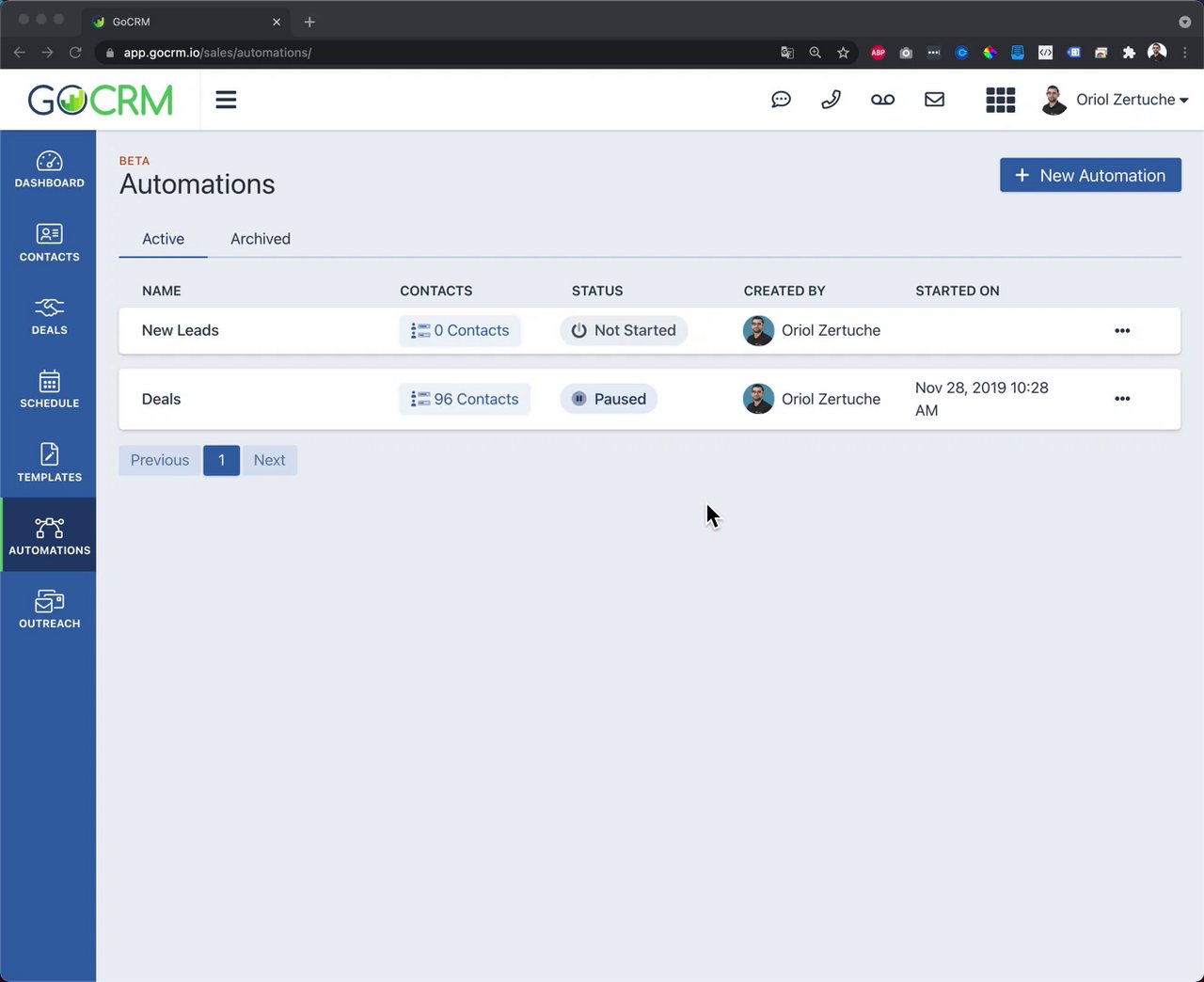Open the apps grid menu
This screenshot has height=982, width=1204.
[x=1000, y=100]
